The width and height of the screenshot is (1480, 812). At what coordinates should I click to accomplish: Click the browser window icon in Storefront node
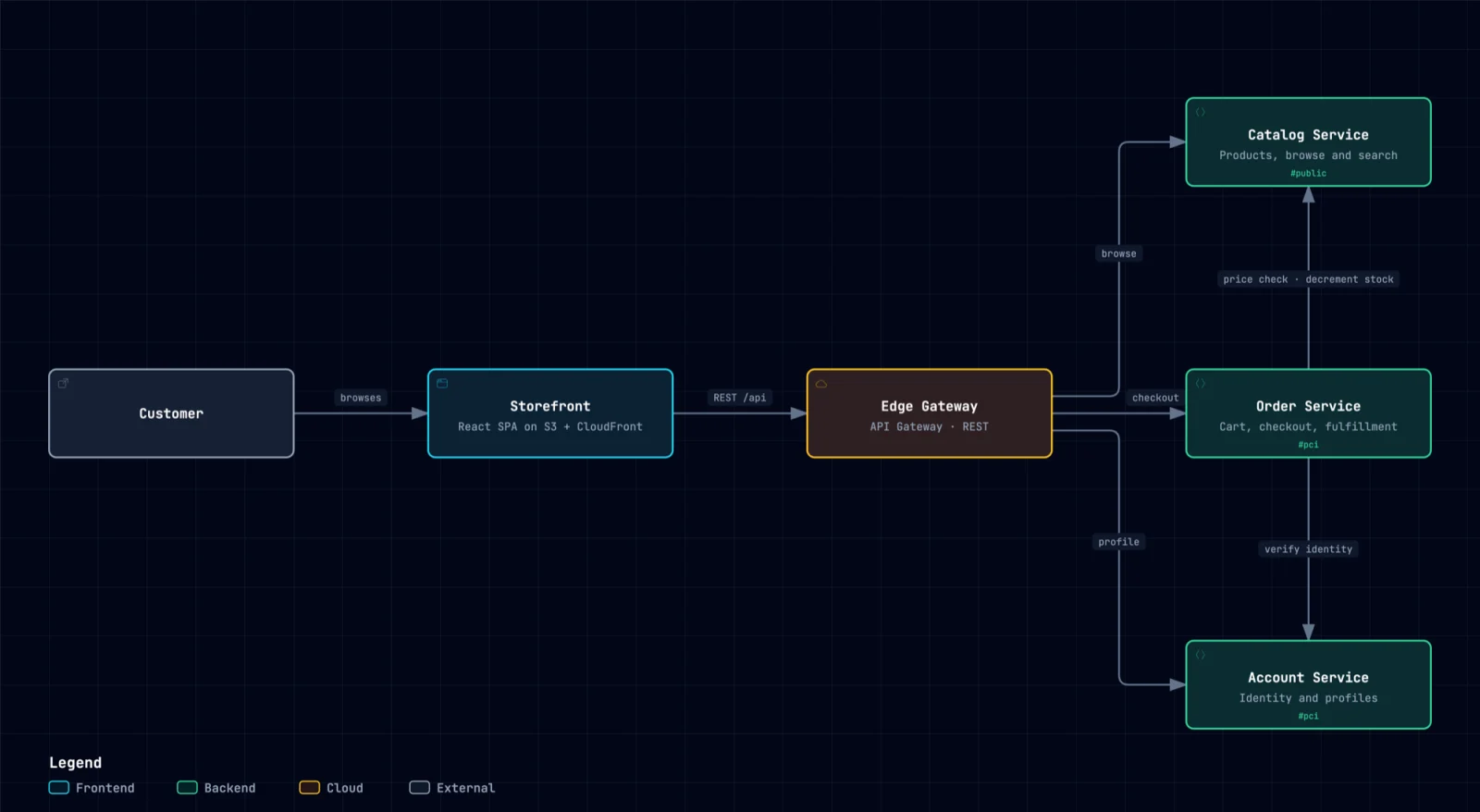point(442,383)
